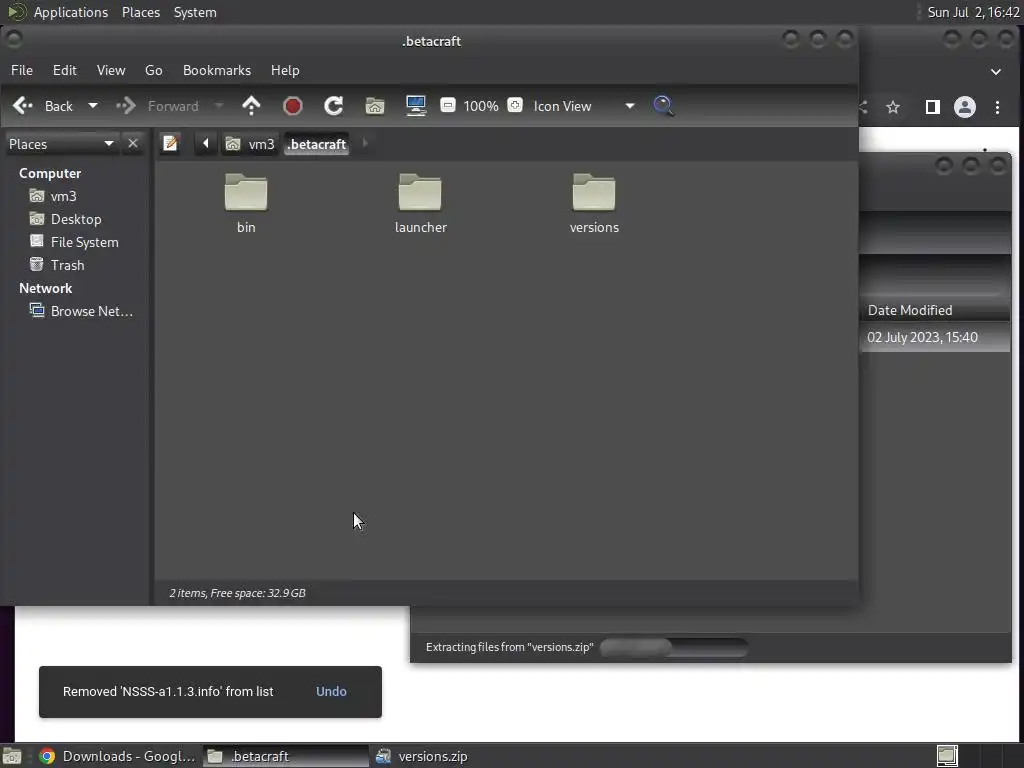Reload the current folder

334,106
